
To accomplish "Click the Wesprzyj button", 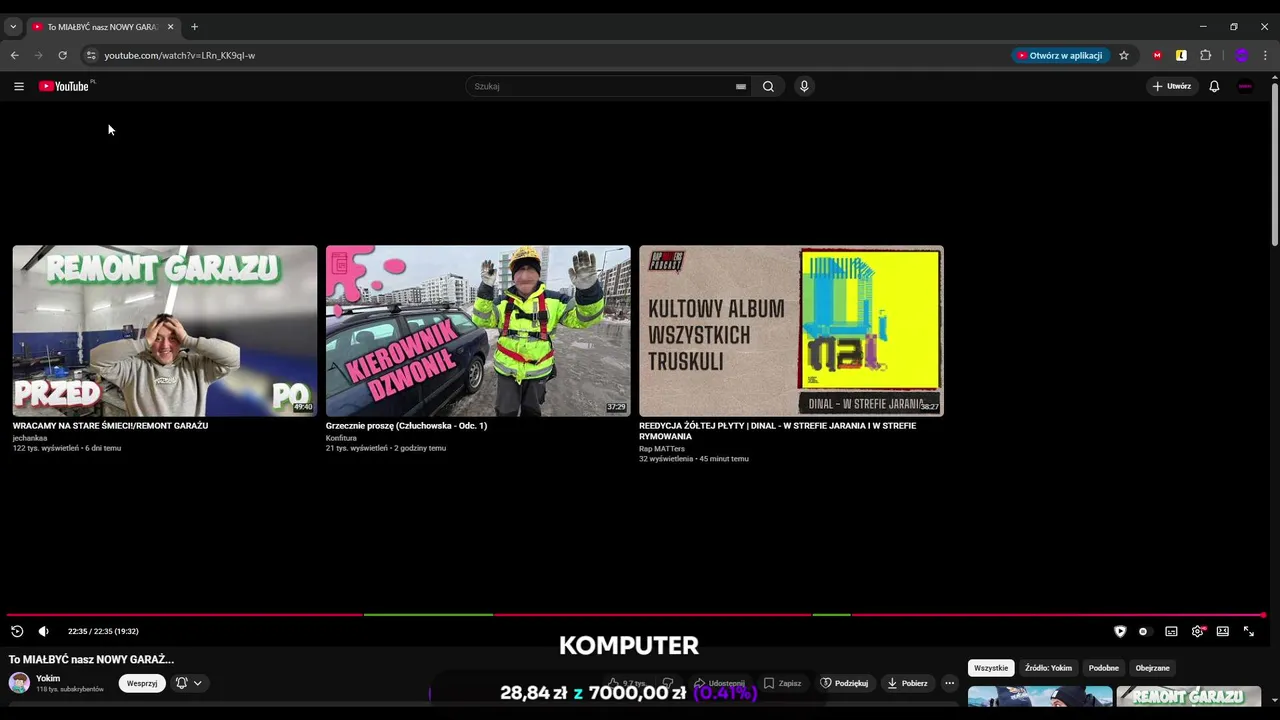I will point(142,683).
